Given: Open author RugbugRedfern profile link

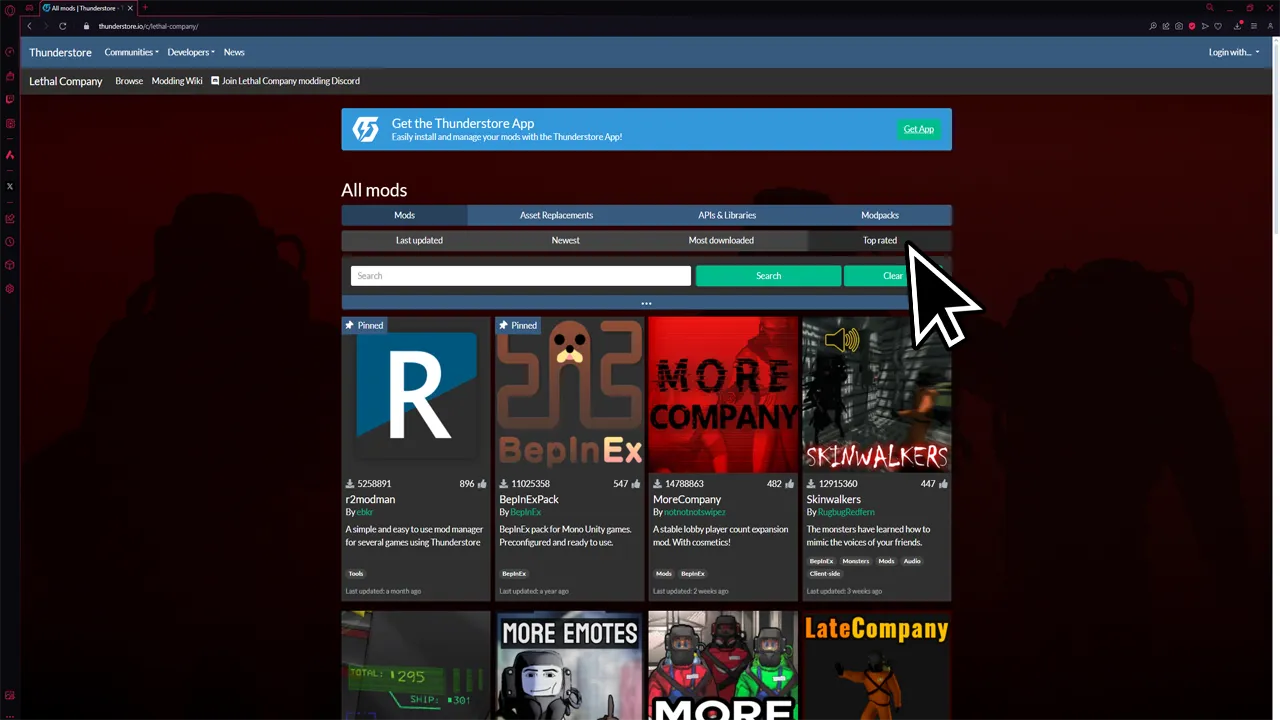Looking at the screenshot, I should pyautogui.click(x=846, y=512).
